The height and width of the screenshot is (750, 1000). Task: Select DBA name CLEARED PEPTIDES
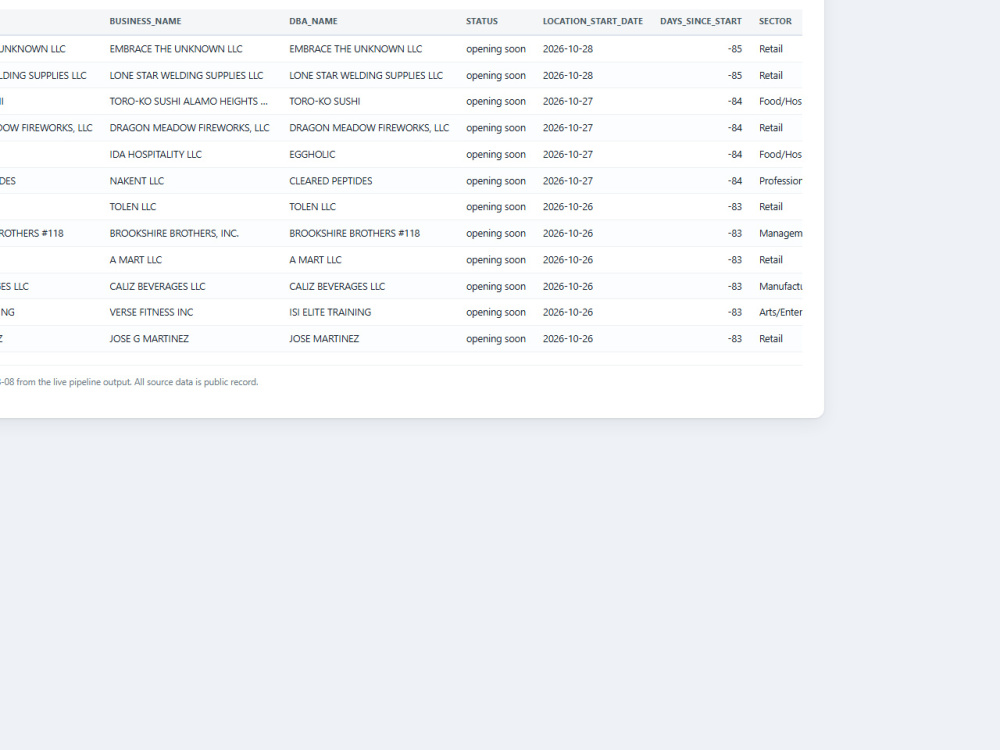pos(330,181)
